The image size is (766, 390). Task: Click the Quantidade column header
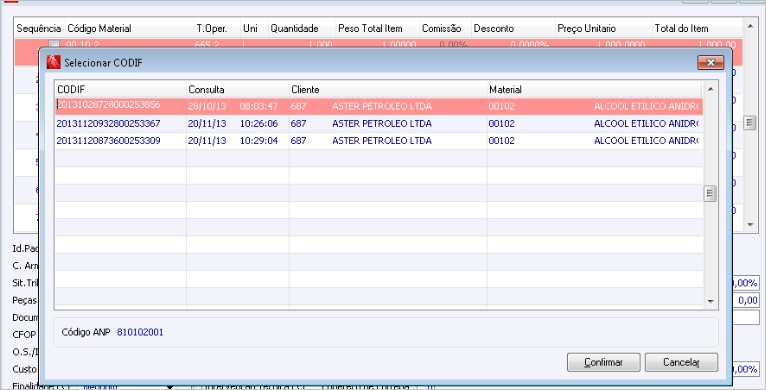point(302,28)
